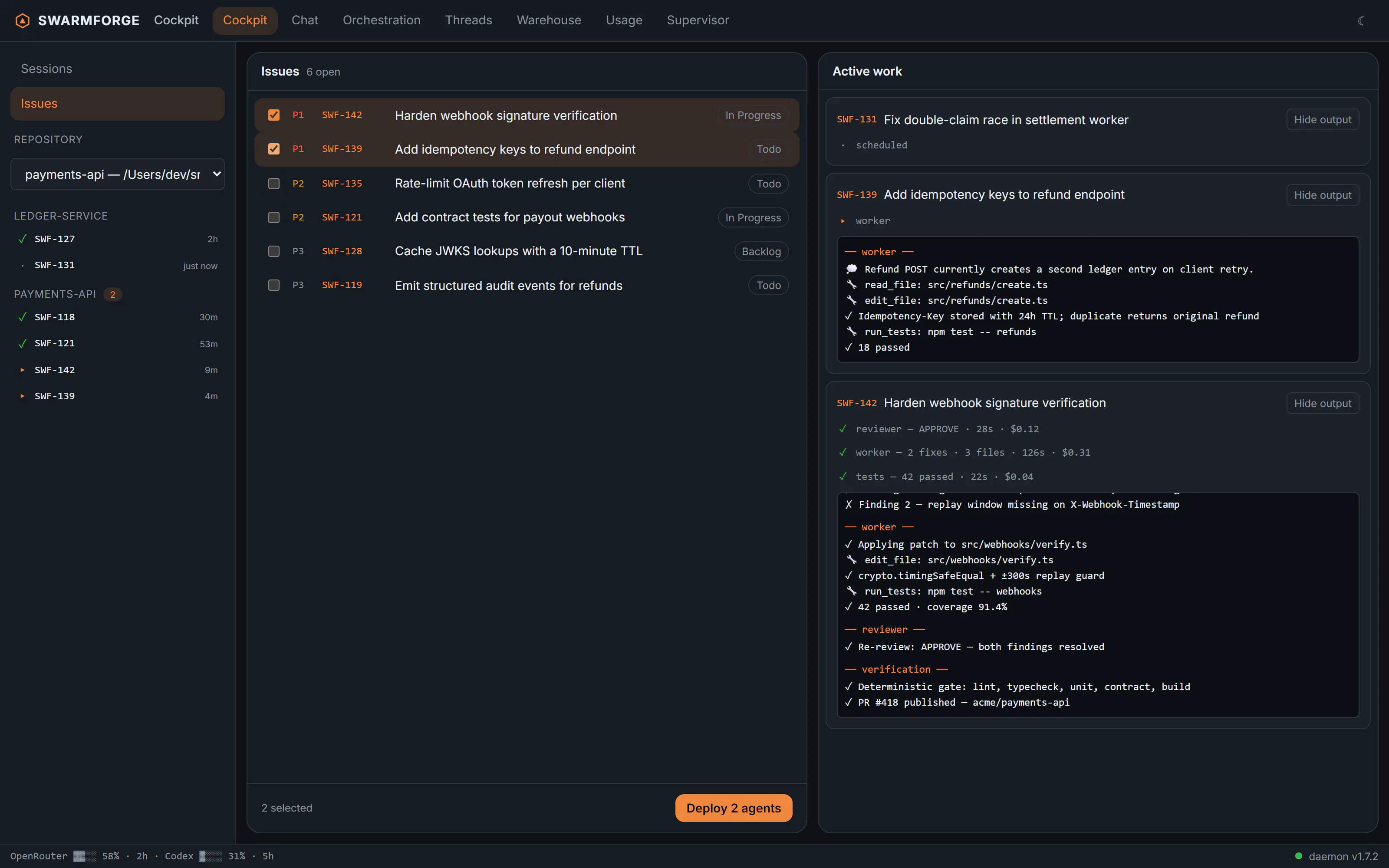
Task: Switch to the active Cockpit tab
Action: pyautogui.click(x=245, y=20)
